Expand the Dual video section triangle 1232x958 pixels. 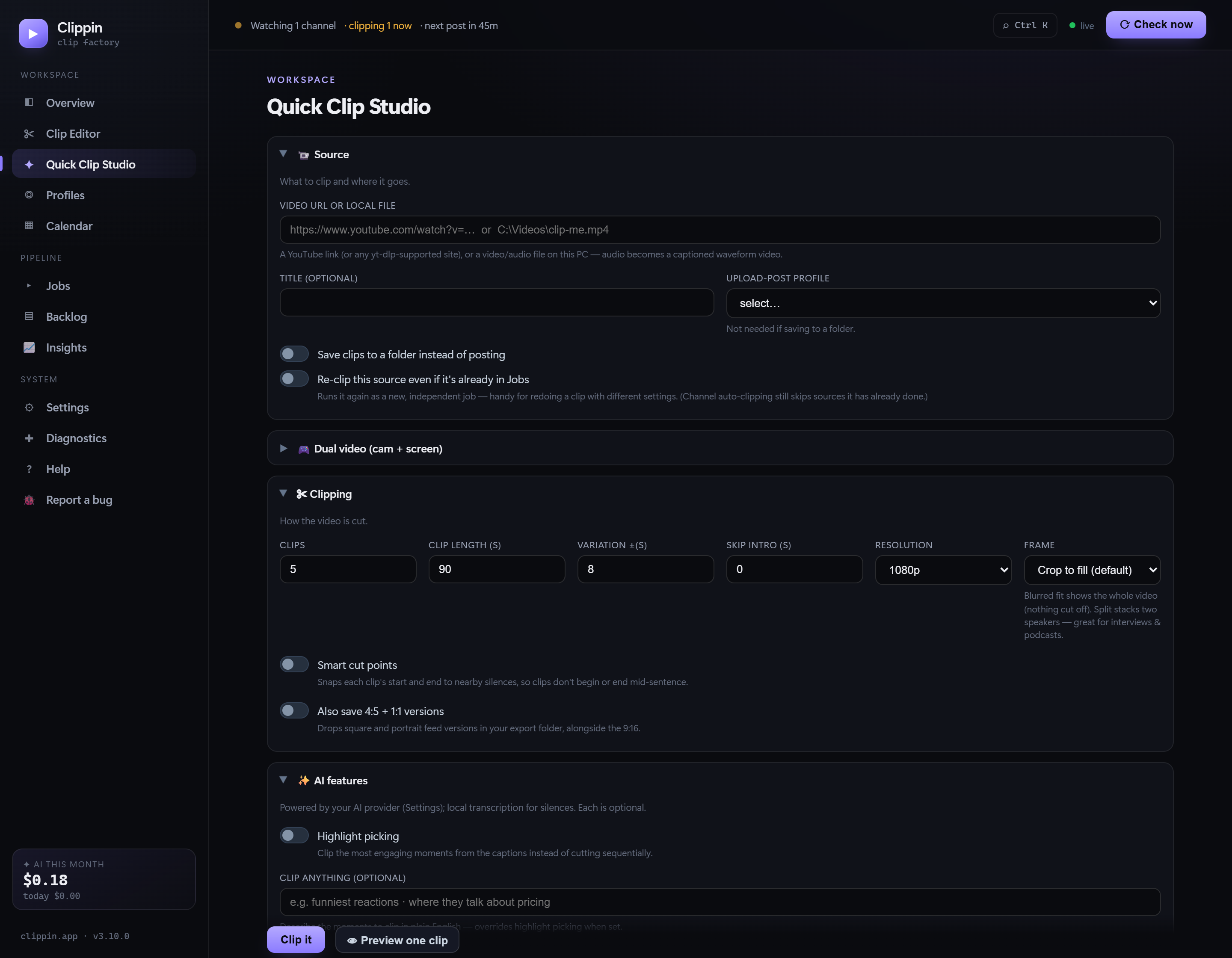click(283, 449)
